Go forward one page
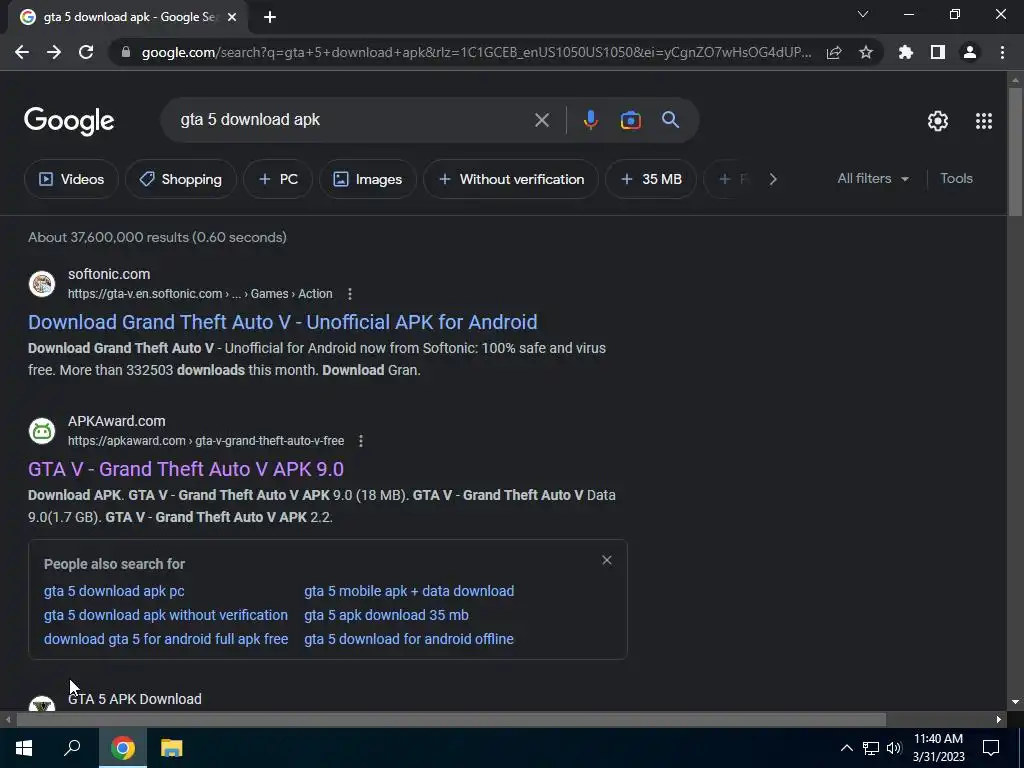Screen dimensions: 1024x768 click(54, 52)
